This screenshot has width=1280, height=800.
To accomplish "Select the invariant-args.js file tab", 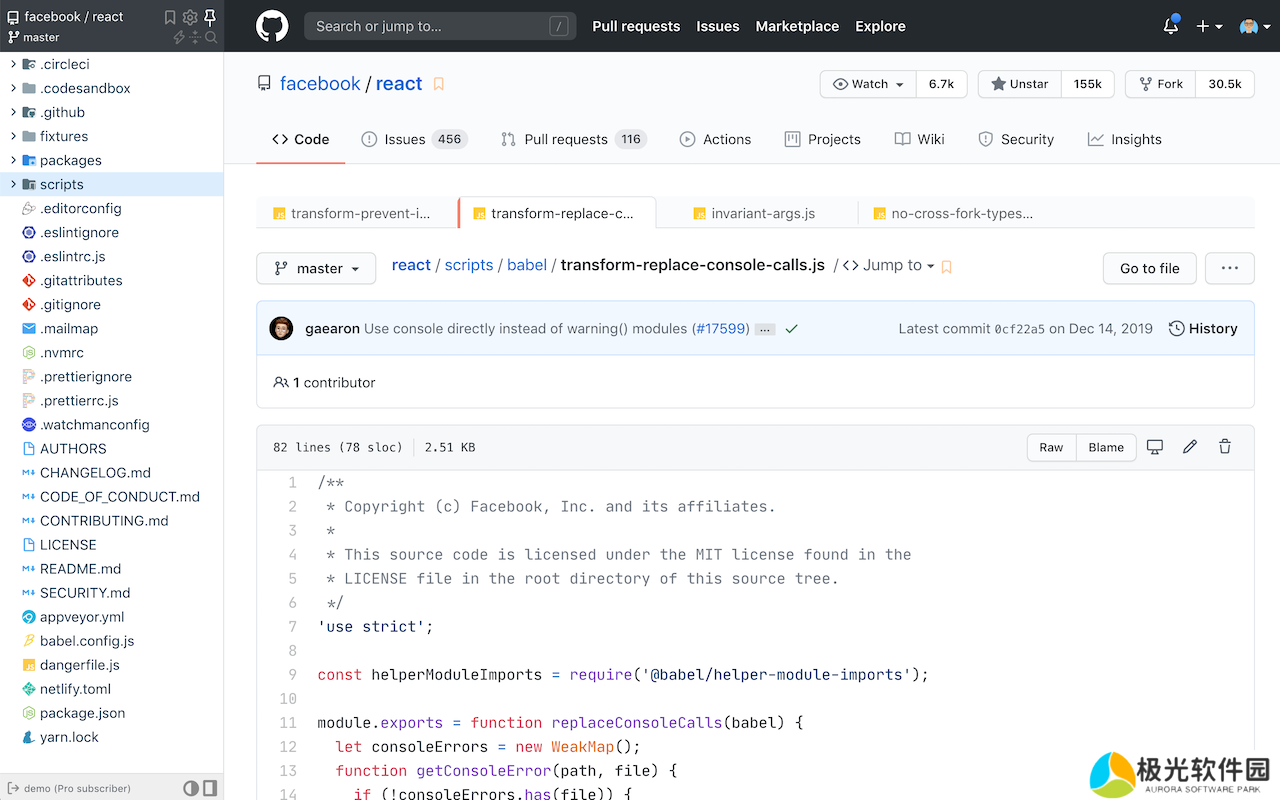I will pos(762,213).
